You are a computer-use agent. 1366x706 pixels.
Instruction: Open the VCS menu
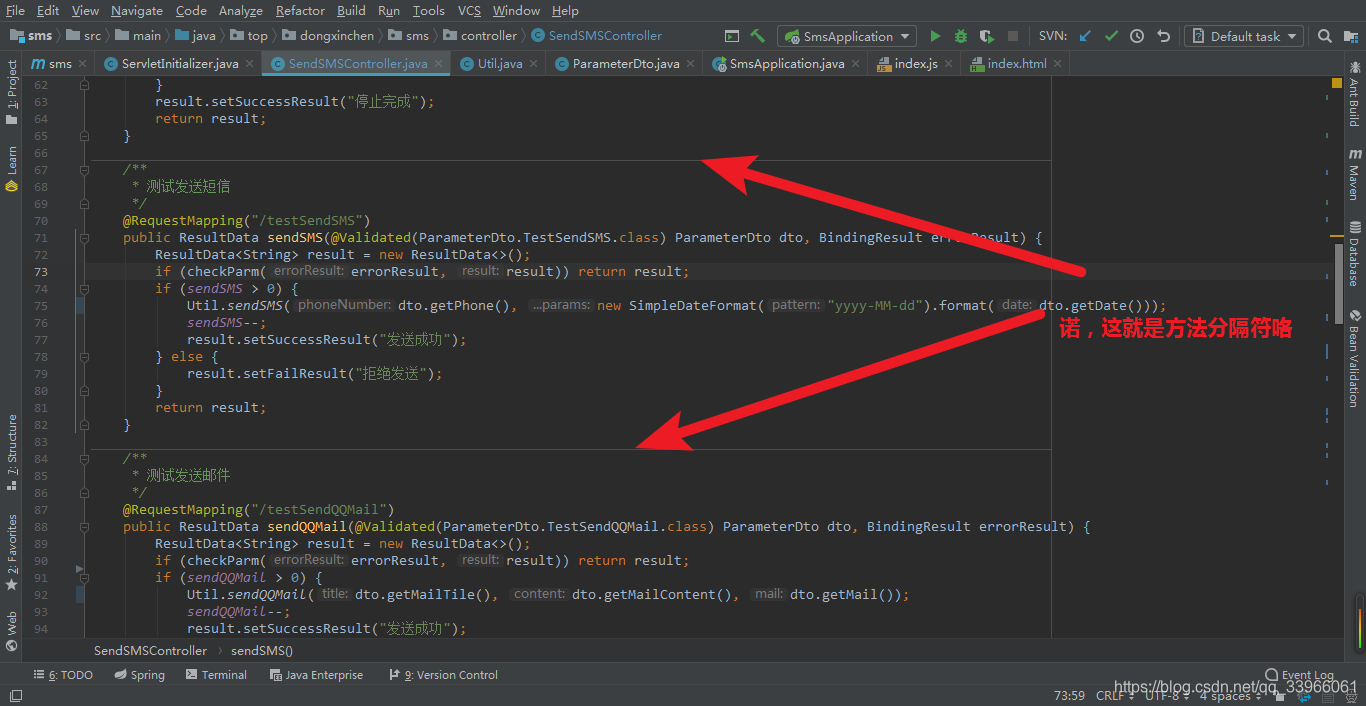469,10
